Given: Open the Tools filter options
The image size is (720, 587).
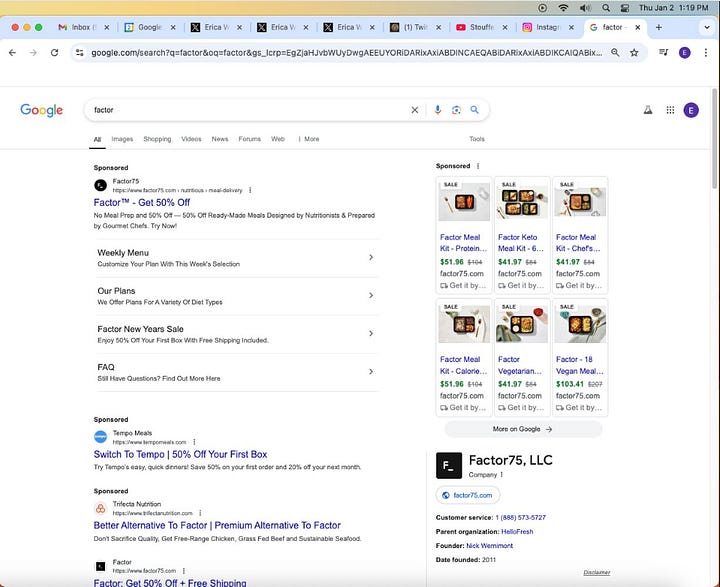Looking at the screenshot, I should (477, 139).
